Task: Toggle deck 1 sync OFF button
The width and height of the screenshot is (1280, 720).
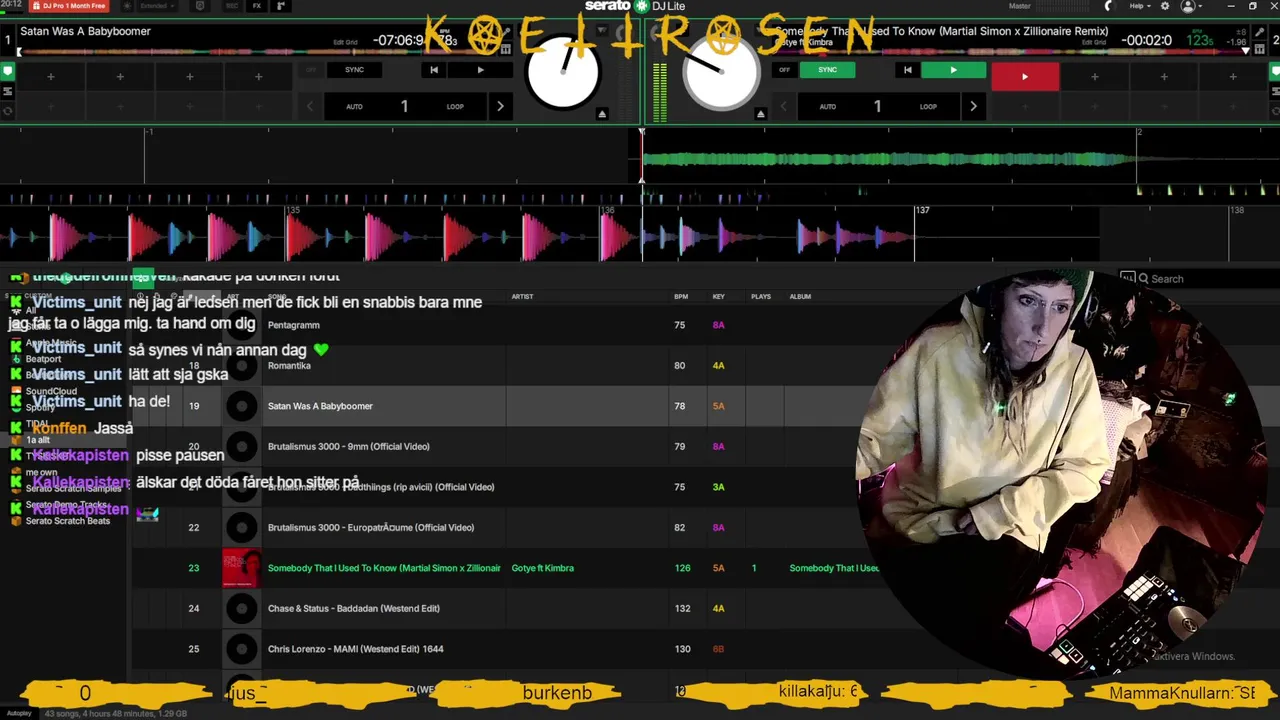Action: [x=311, y=70]
